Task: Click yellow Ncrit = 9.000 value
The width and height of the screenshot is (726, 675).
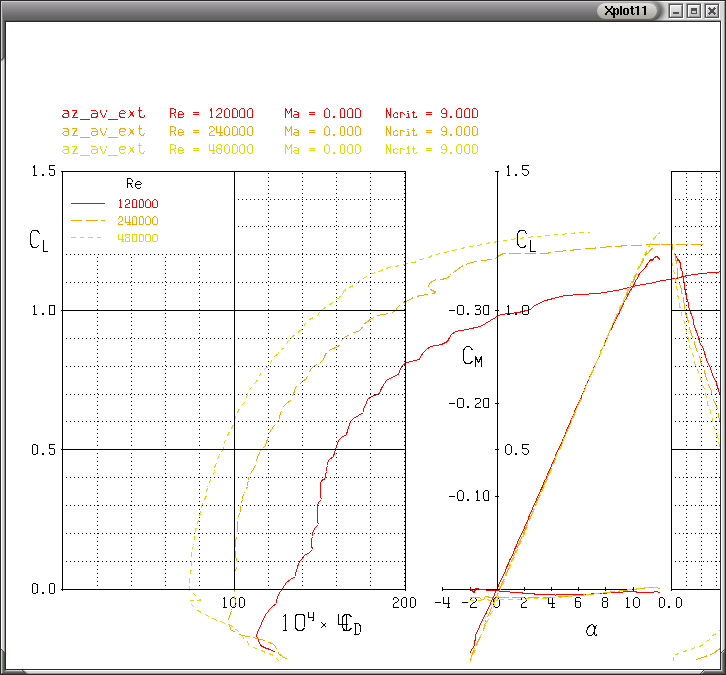Action: click(x=432, y=150)
